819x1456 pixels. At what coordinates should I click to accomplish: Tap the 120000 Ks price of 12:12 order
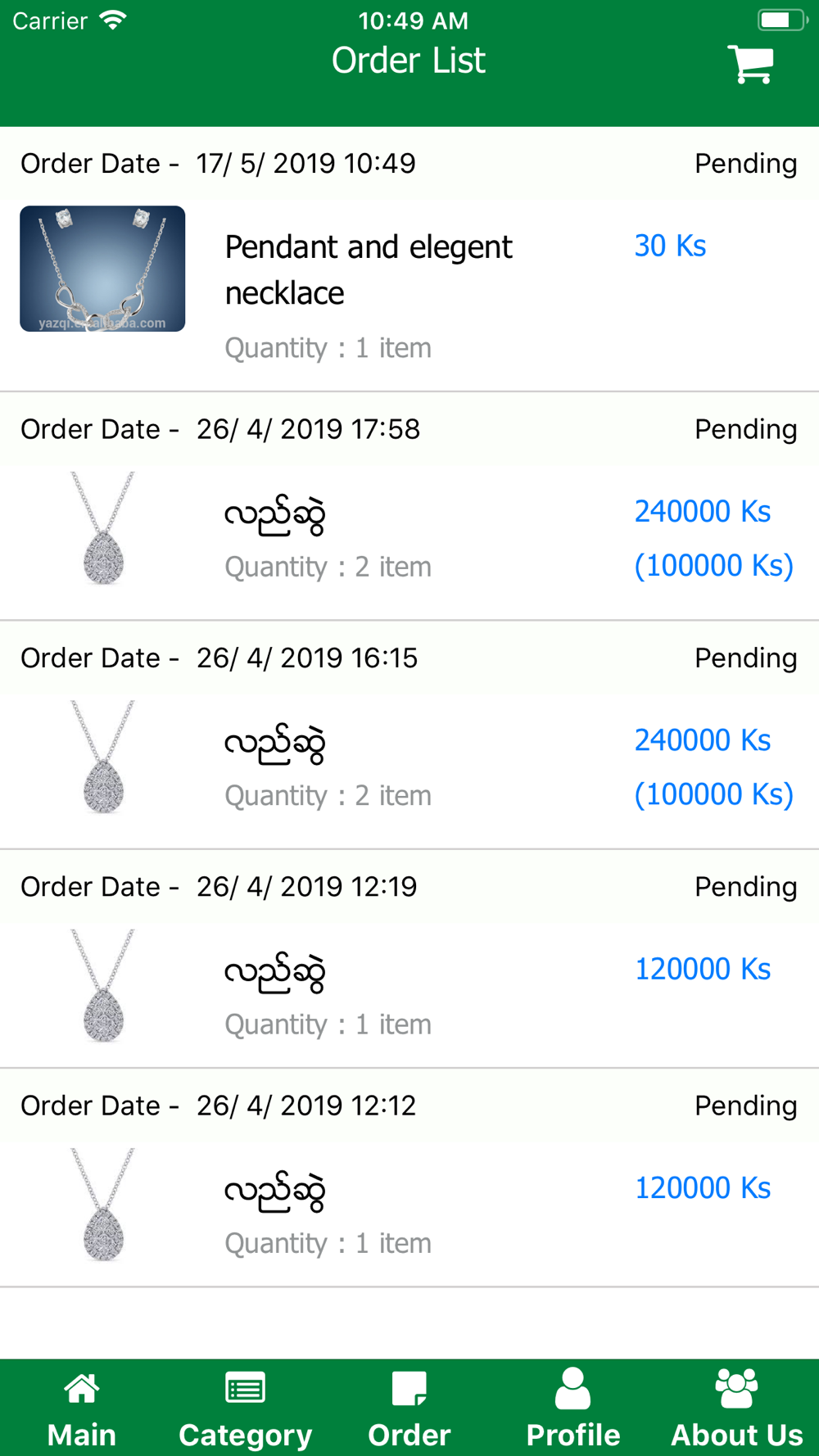click(x=703, y=1188)
